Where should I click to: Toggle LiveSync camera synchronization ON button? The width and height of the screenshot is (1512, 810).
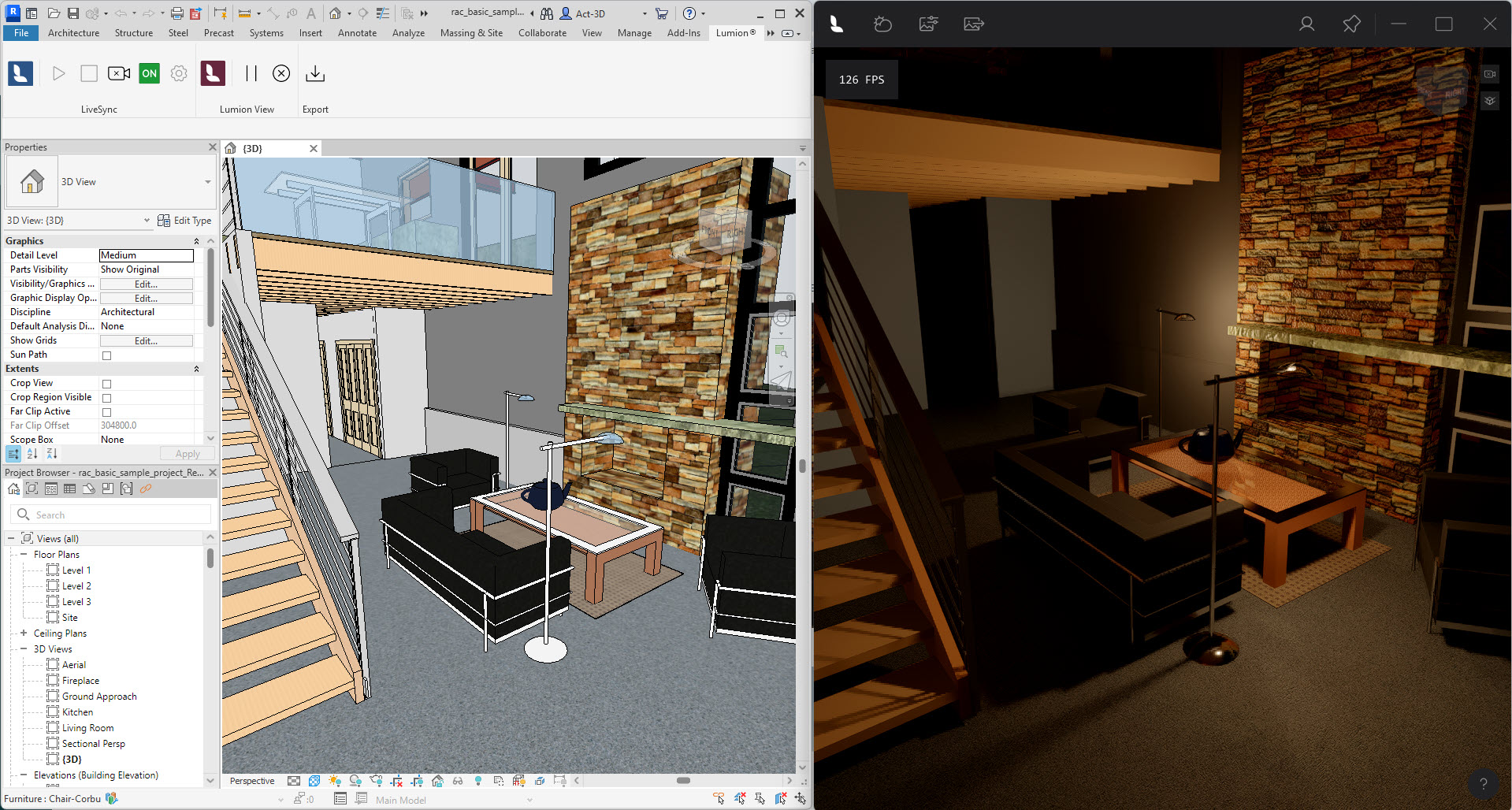149,73
